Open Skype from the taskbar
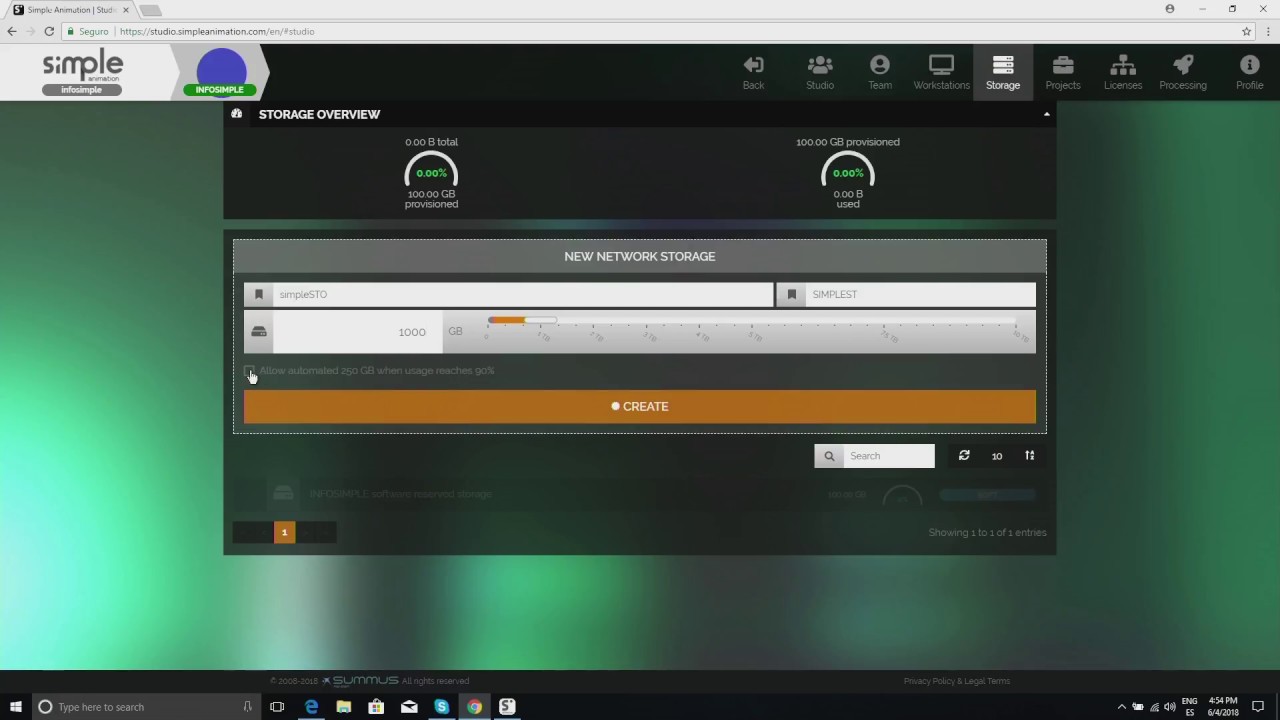 click(441, 706)
